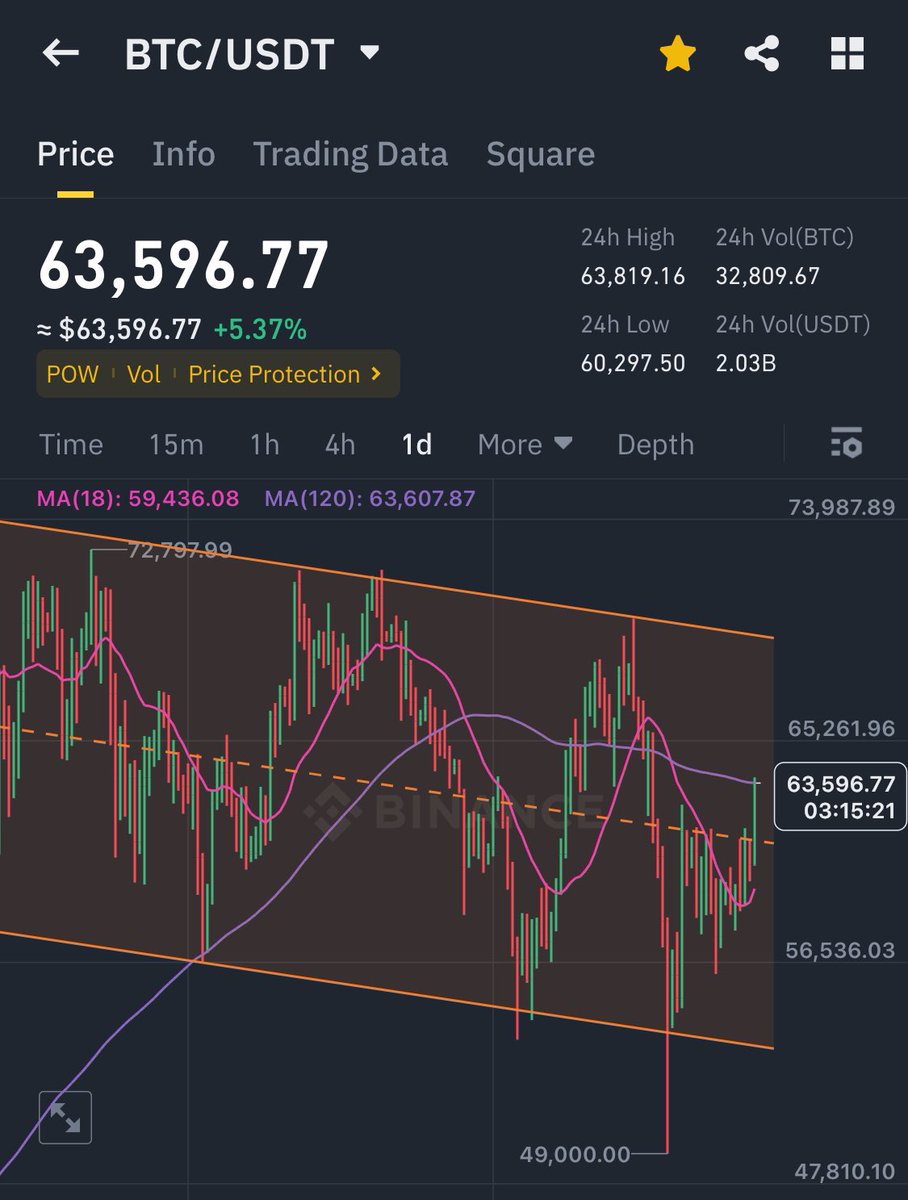Tap the Vol tag
Image resolution: width=908 pixels, height=1200 pixels.
[144, 374]
